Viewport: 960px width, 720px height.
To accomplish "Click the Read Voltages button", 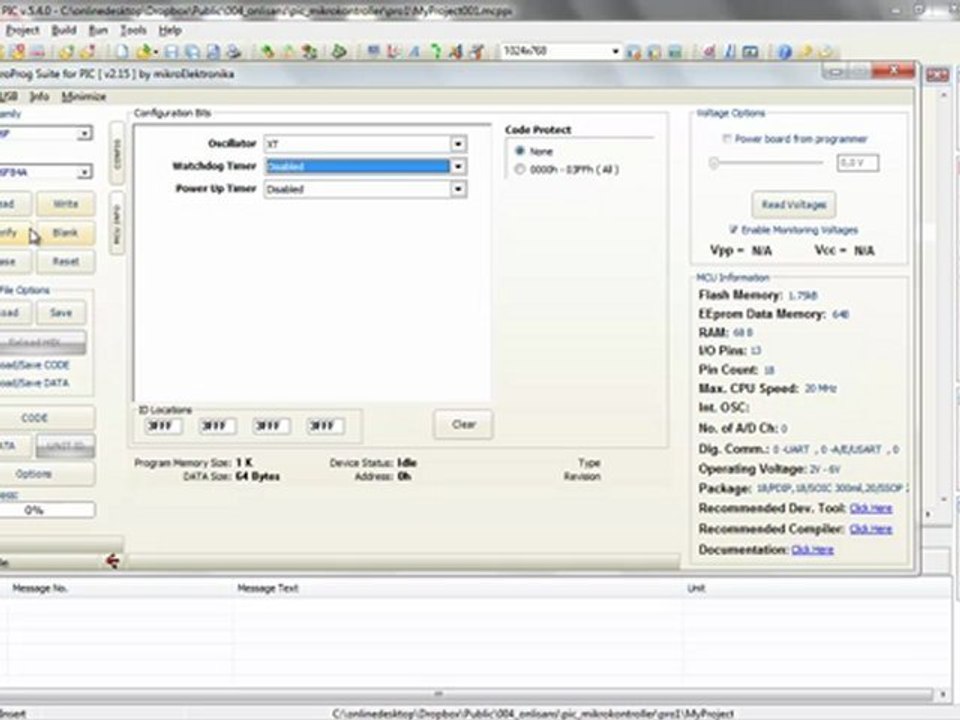I will point(793,204).
